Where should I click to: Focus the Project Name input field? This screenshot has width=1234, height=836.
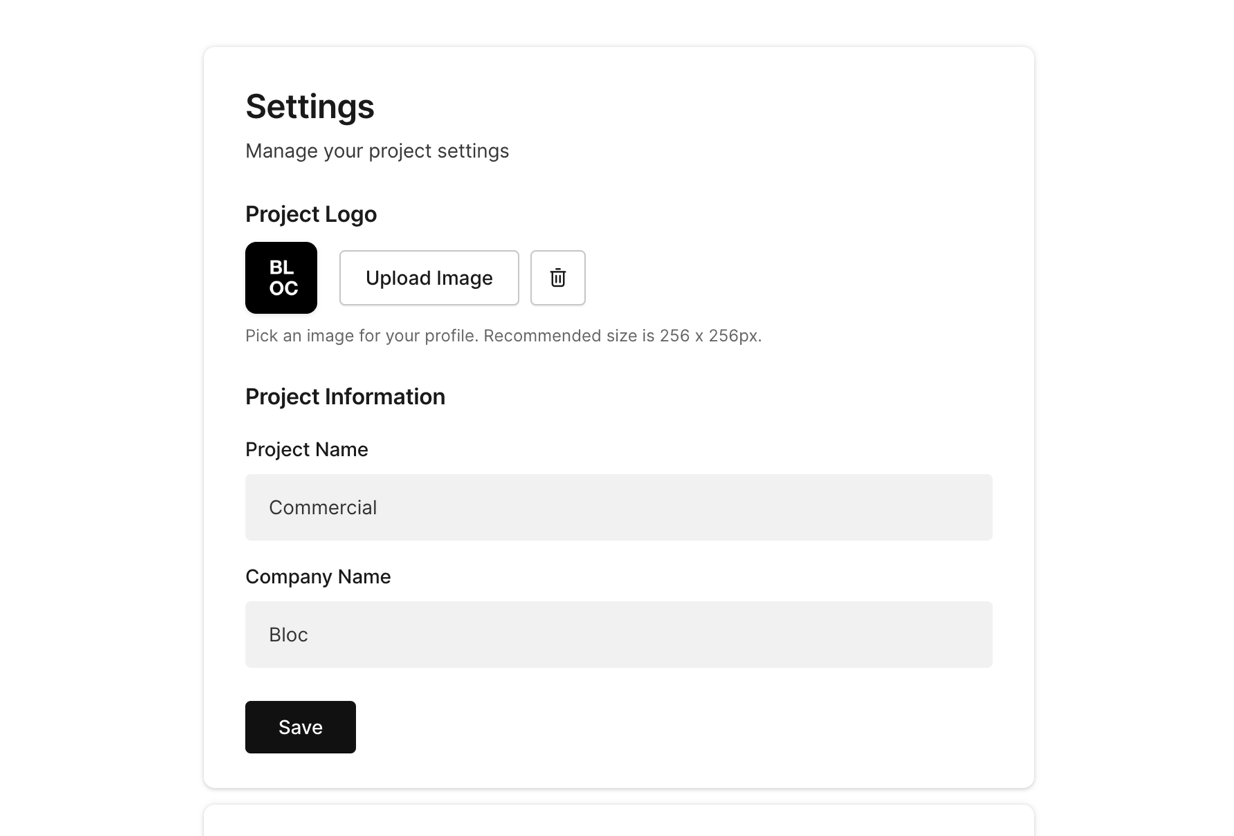(x=618, y=507)
